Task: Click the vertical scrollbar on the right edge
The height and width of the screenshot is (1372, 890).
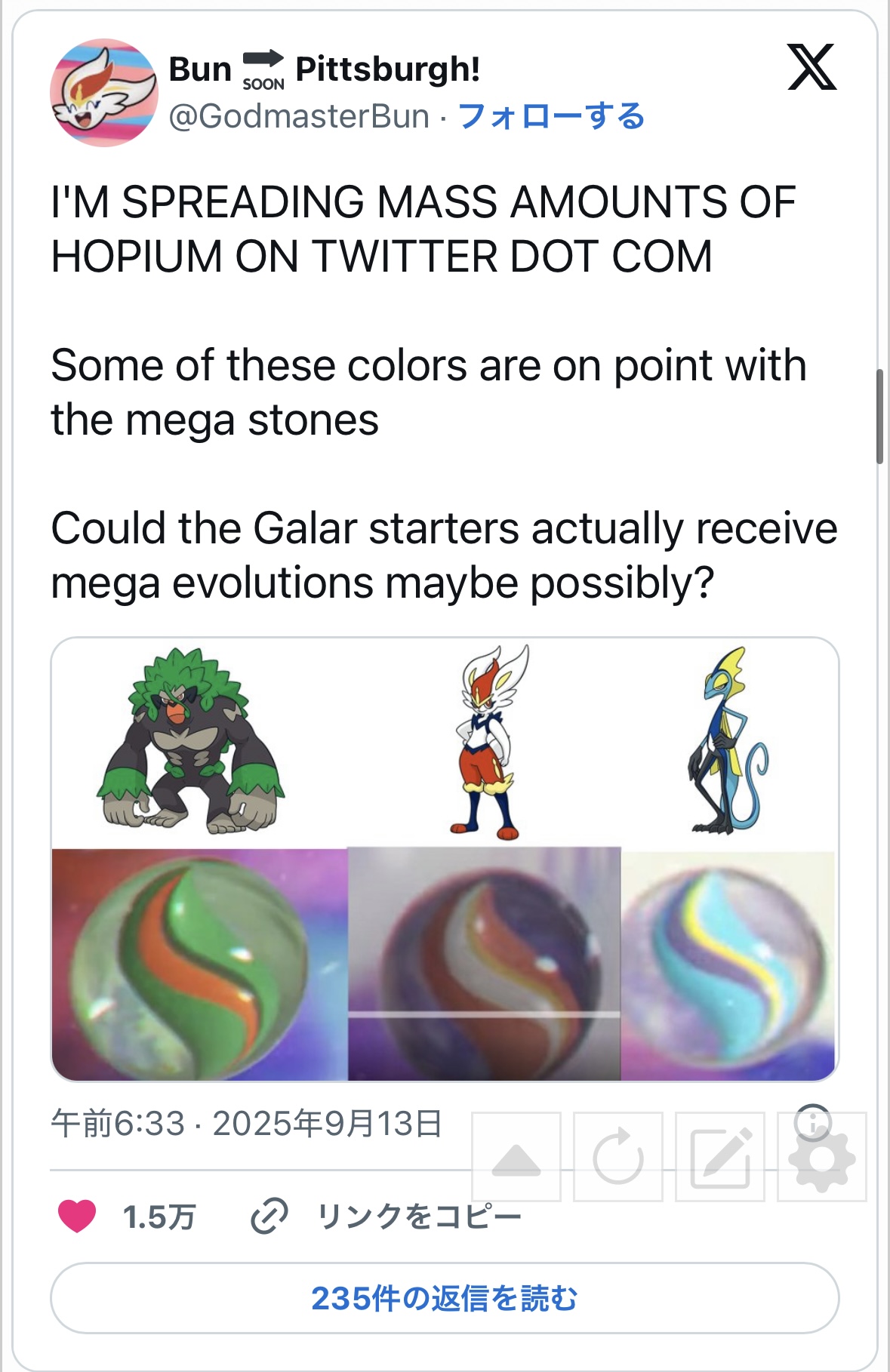Action: [x=879, y=416]
